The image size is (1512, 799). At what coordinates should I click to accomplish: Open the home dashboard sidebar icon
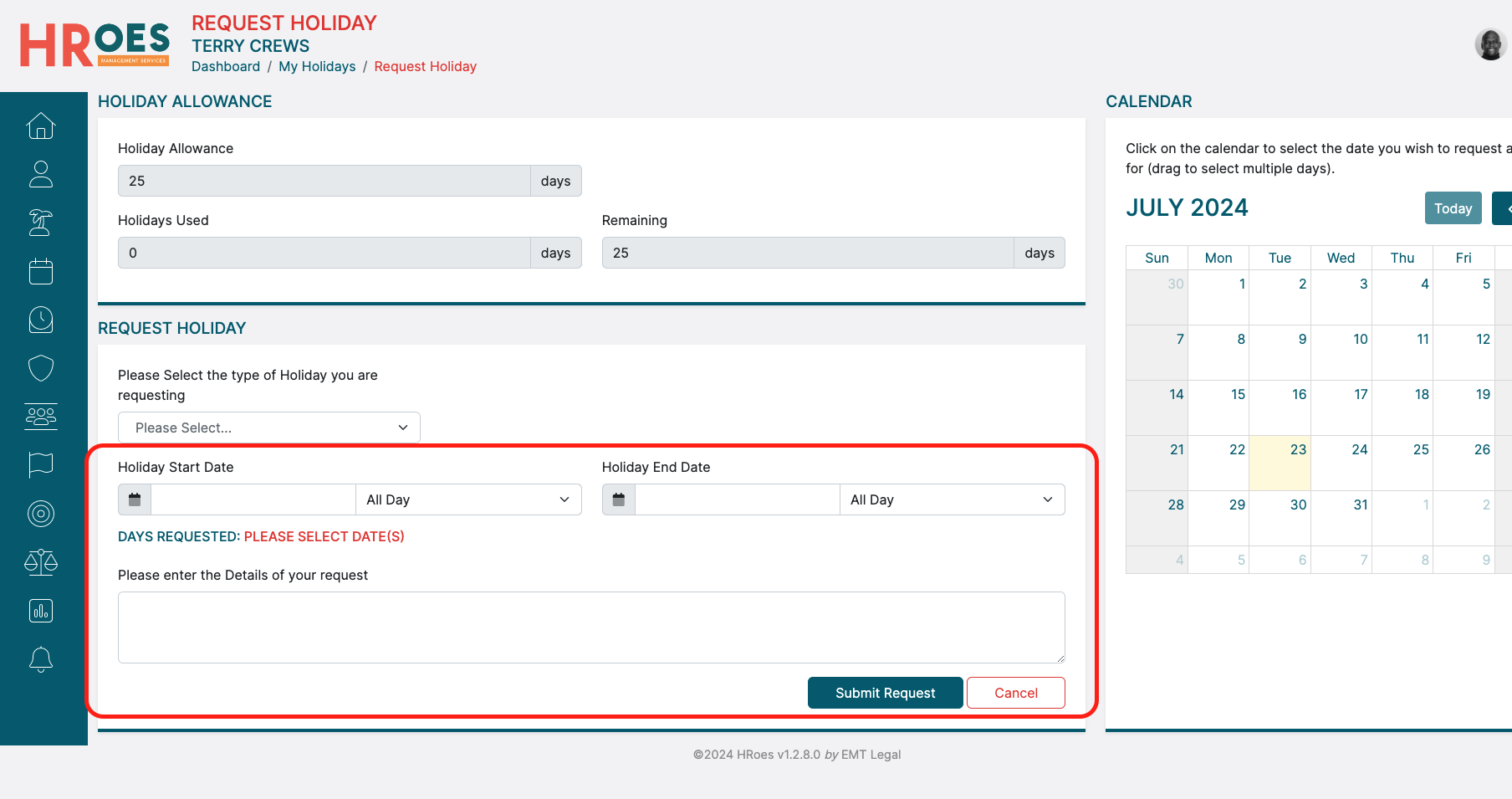(x=41, y=126)
